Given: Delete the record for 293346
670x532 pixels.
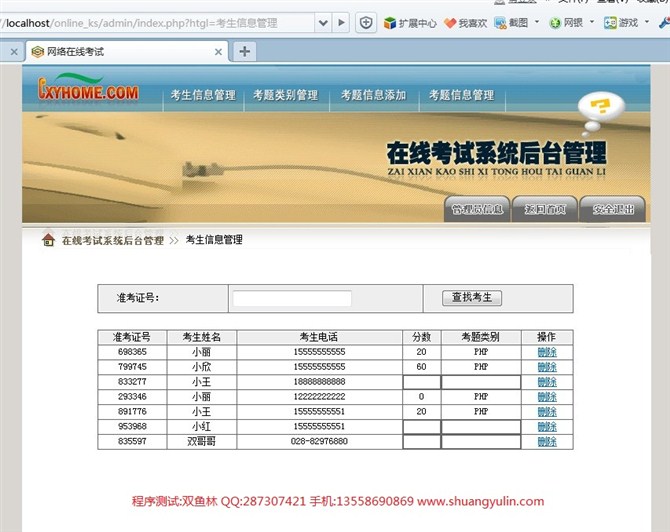Looking at the screenshot, I should [547, 397].
